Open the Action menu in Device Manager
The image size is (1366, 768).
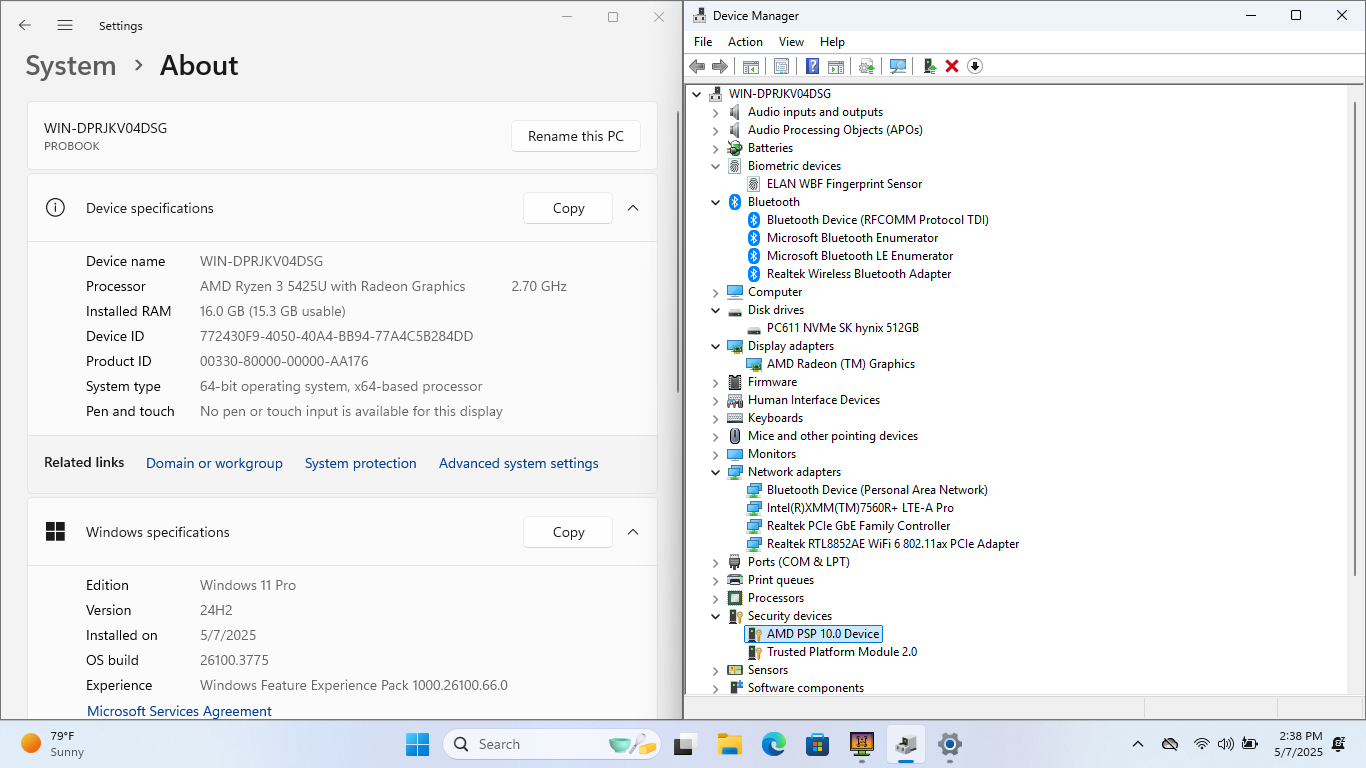point(745,42)
